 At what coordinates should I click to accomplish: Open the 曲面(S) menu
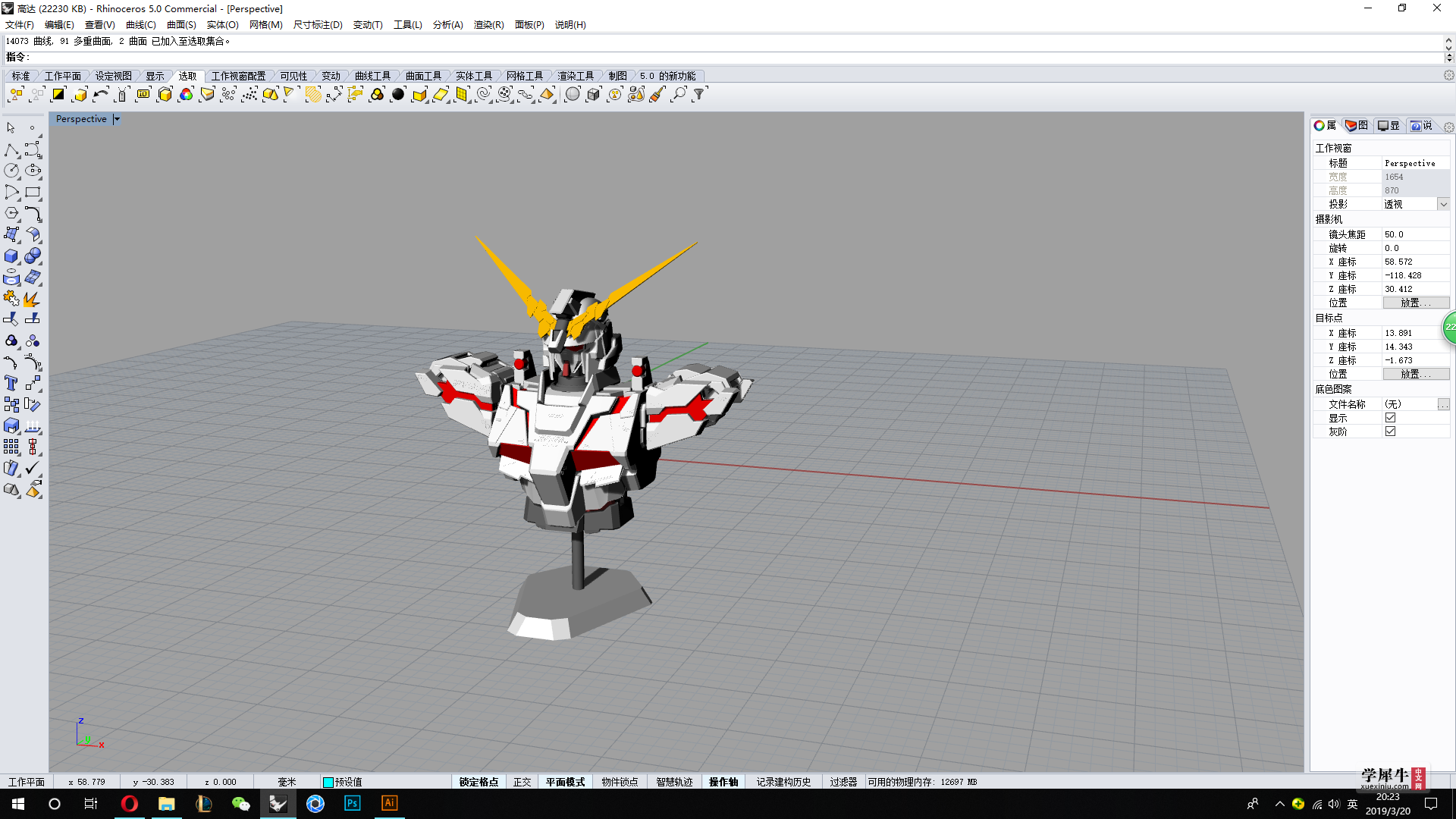tap(181, 25)
